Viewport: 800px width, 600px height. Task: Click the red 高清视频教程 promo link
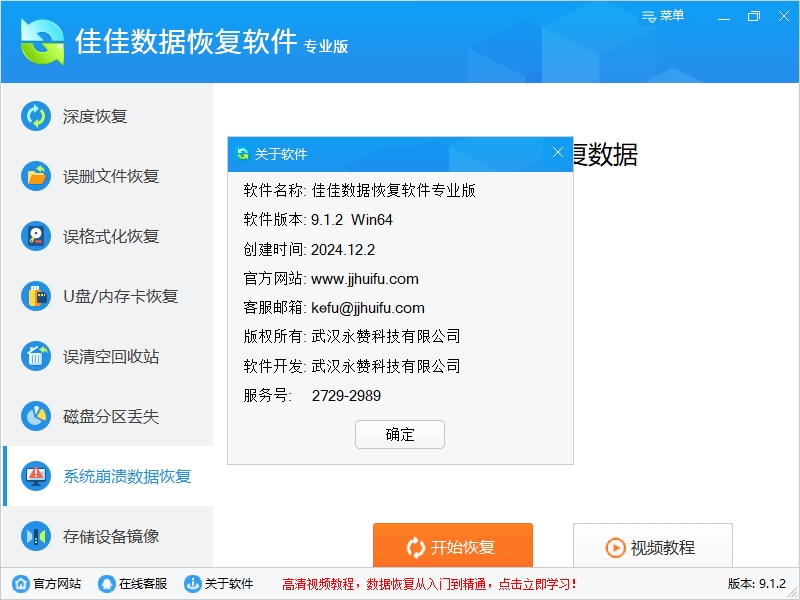[x=429, y=584]
